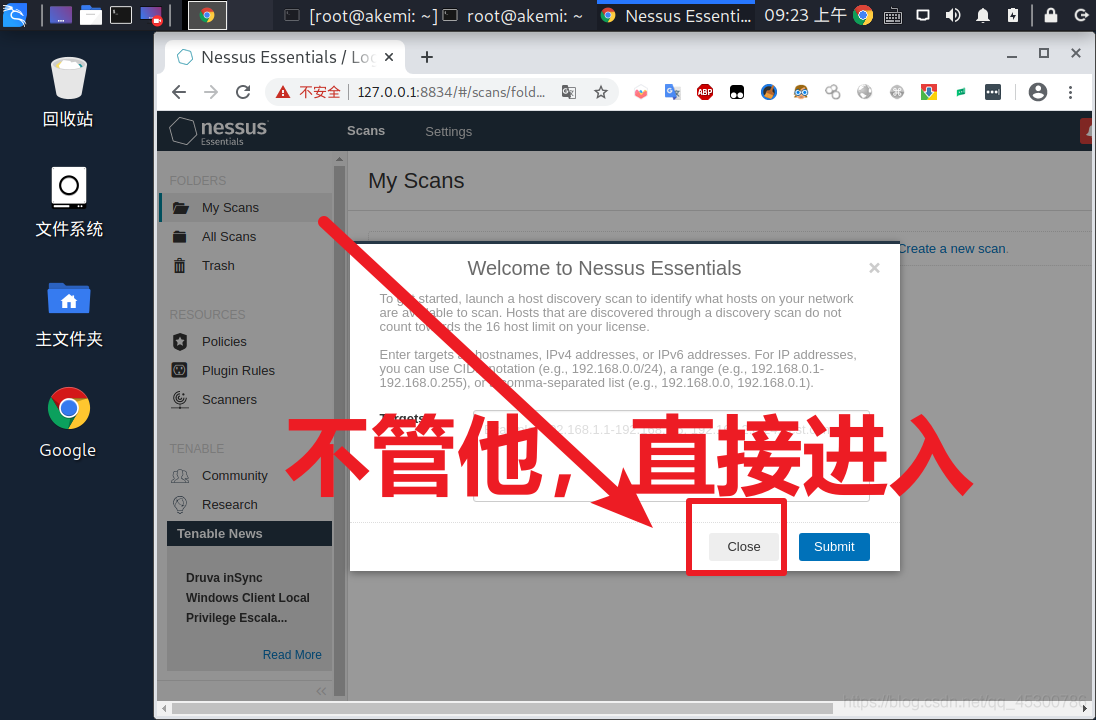Image resolution: width=1096 pixels, height=720 pixels.
Task: Dismiss Welcome dialog with the X icon
Action: 874,268
